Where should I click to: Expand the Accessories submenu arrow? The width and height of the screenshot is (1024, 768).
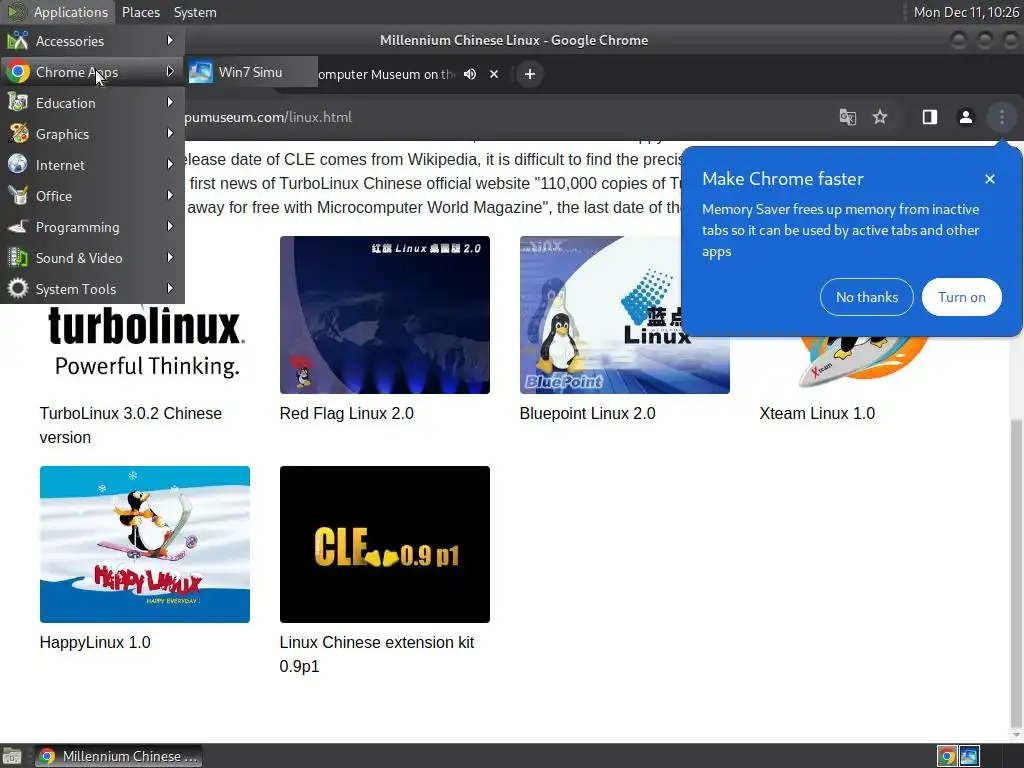point(170,40)
